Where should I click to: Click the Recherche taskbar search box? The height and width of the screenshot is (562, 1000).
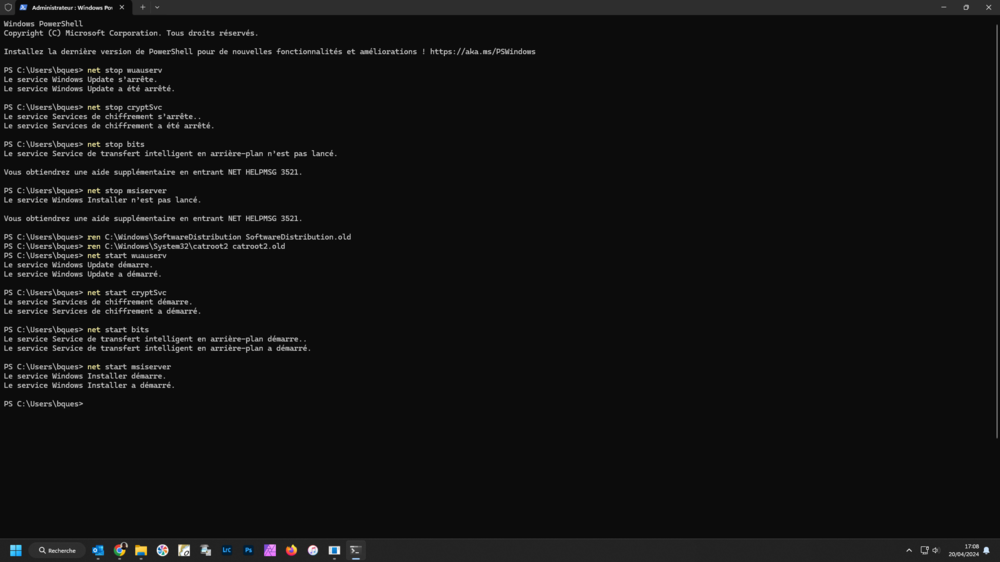[57, 550]
